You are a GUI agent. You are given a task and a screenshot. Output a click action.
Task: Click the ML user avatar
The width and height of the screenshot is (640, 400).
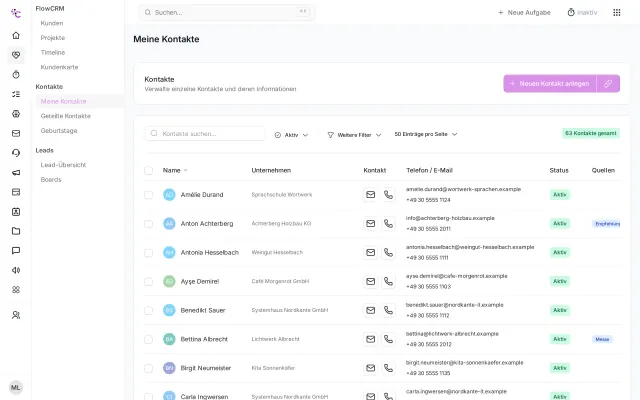pos(16,388)
